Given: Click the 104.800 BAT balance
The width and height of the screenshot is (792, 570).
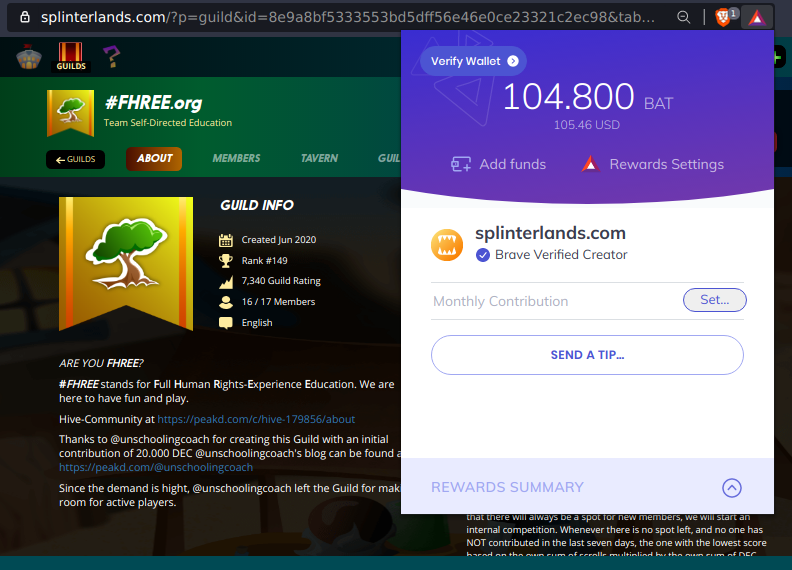Looking at the screenshot, I should coord(588,97).
